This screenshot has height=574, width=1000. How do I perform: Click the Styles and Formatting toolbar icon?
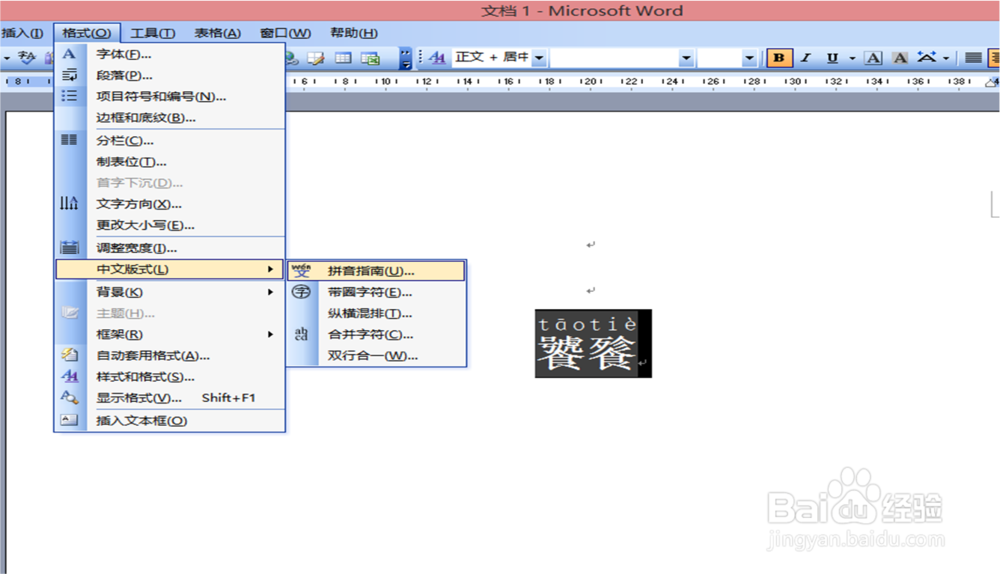click(437, 58)
